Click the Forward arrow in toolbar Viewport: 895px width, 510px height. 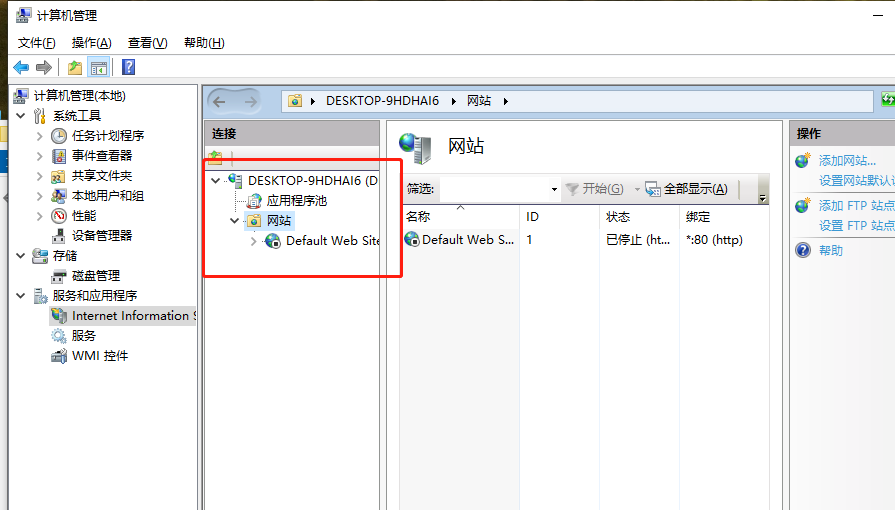[44, 67]
